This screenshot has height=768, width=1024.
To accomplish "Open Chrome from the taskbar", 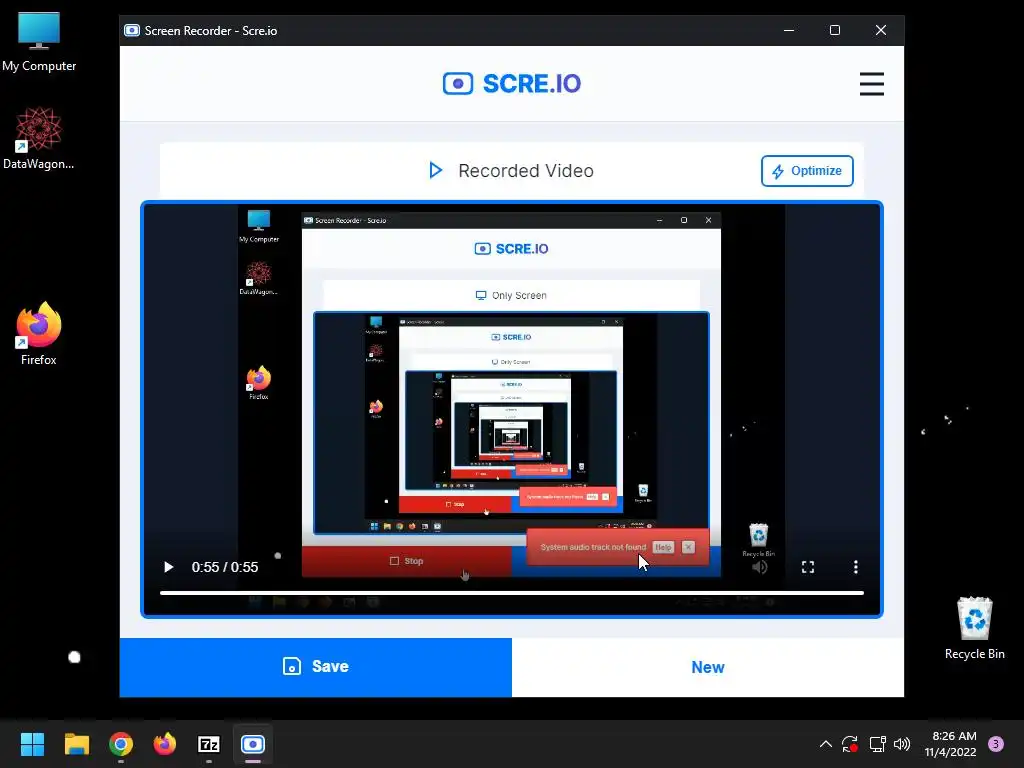I will (121, 744).
